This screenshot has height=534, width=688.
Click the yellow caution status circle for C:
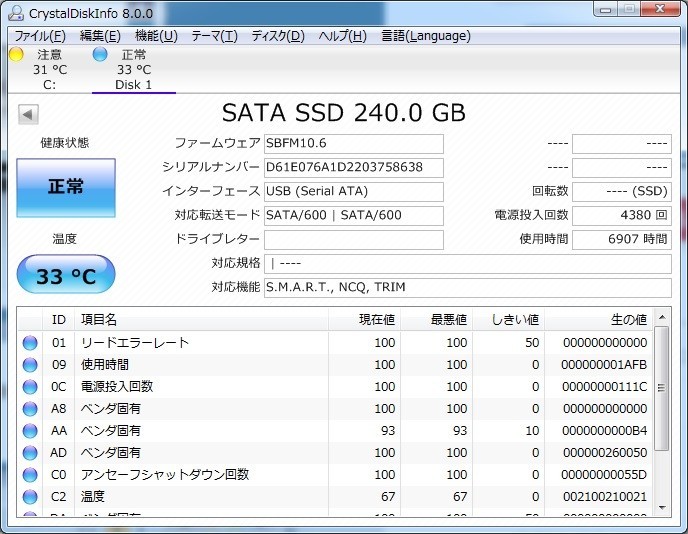17,54
